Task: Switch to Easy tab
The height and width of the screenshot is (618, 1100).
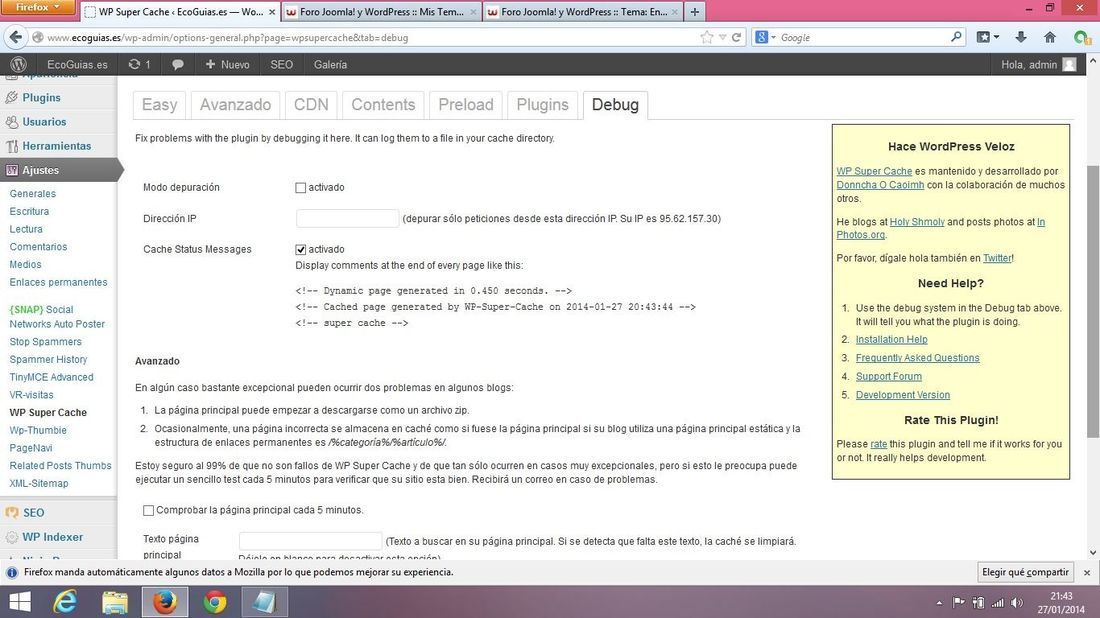Action: (159, 105)
